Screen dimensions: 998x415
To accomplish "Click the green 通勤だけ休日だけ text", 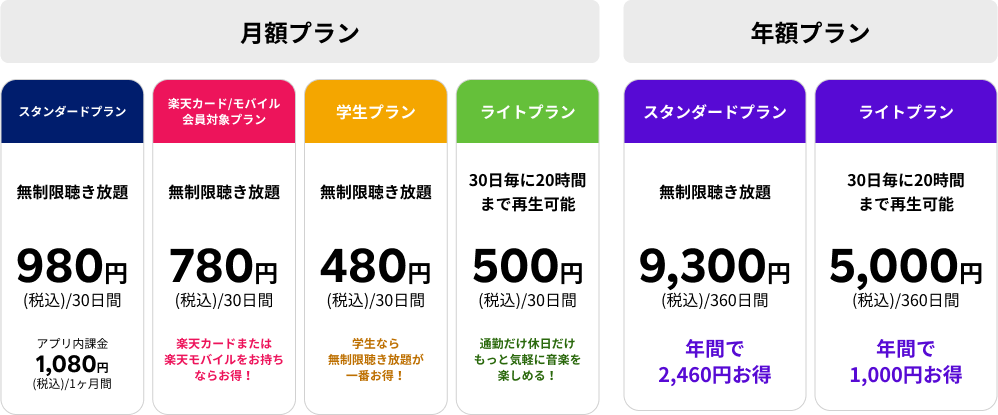I will 528,360.
